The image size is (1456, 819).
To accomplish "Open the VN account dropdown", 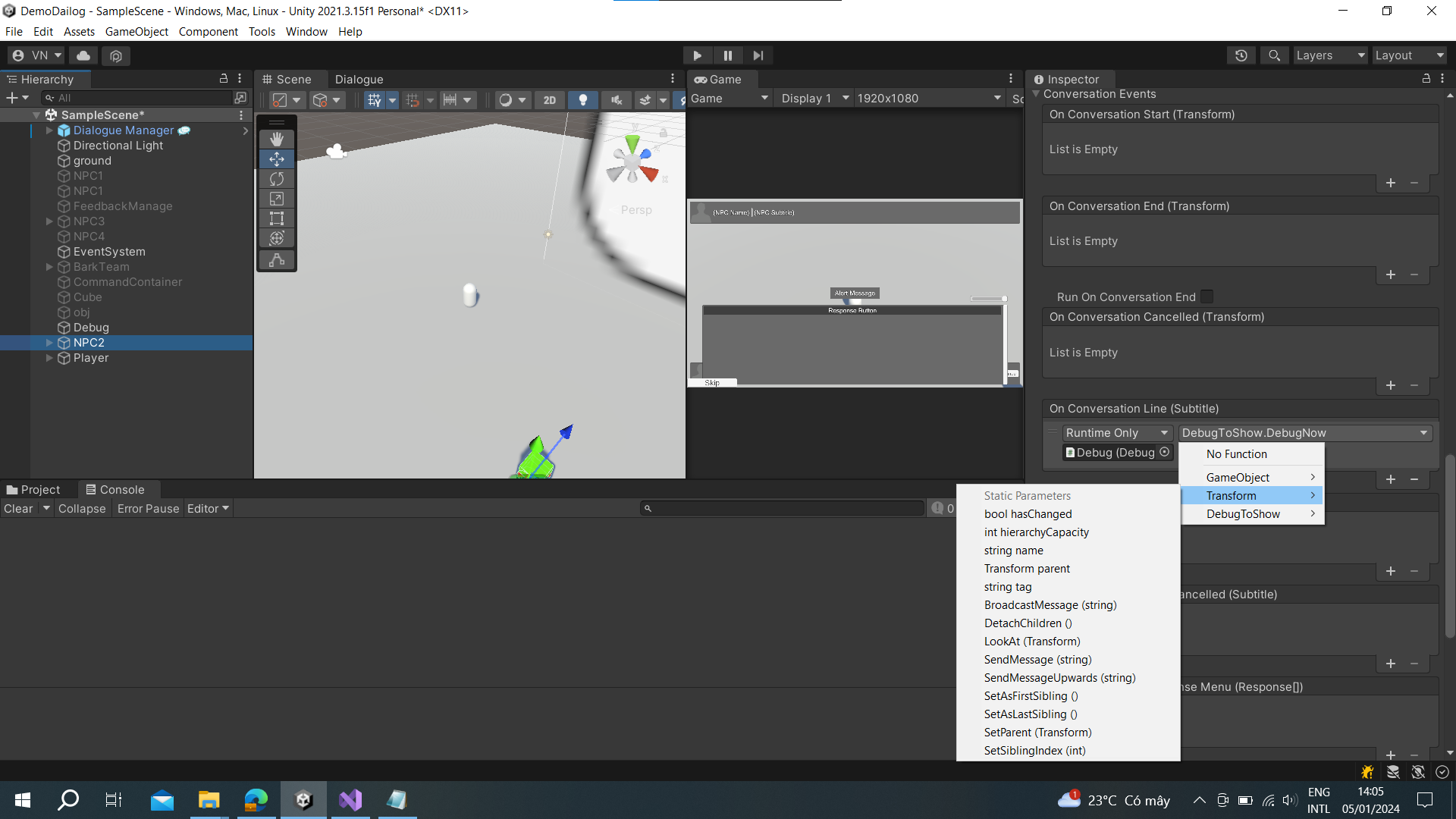I will click(x=36, y=55).
